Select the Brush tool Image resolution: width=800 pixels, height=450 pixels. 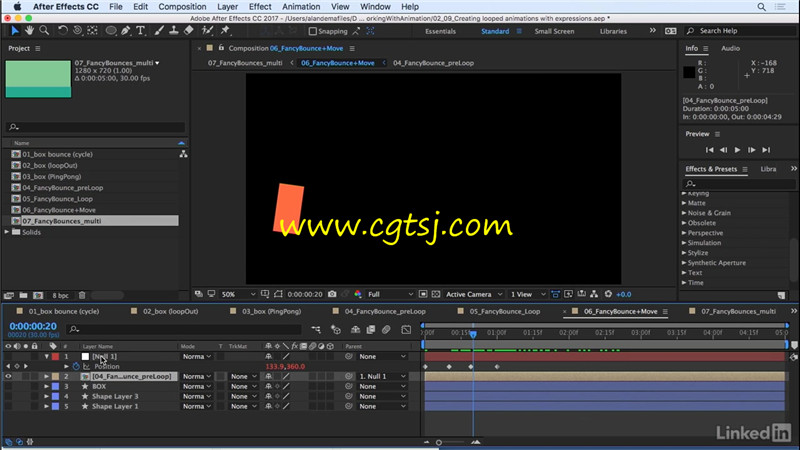159,31
